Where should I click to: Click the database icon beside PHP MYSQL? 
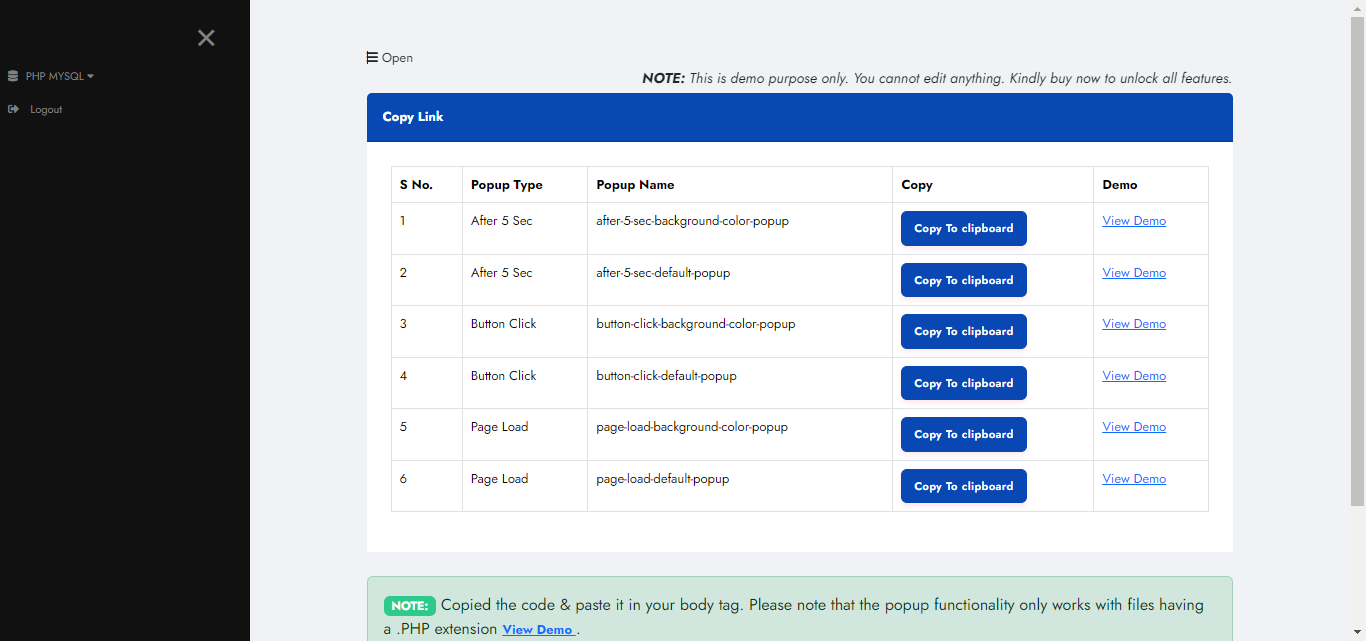point(13,76)
